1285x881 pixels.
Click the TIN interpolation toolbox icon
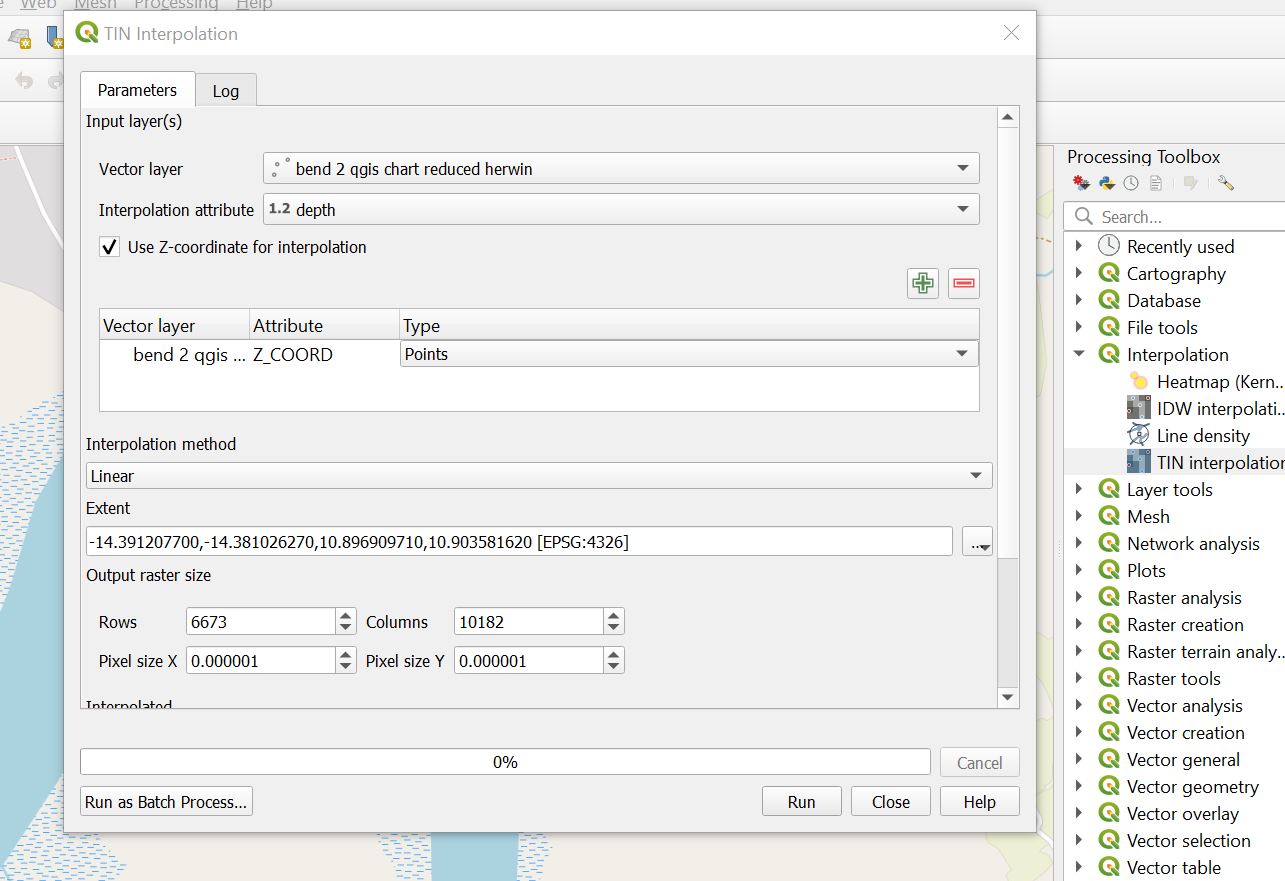(1138, 462)
